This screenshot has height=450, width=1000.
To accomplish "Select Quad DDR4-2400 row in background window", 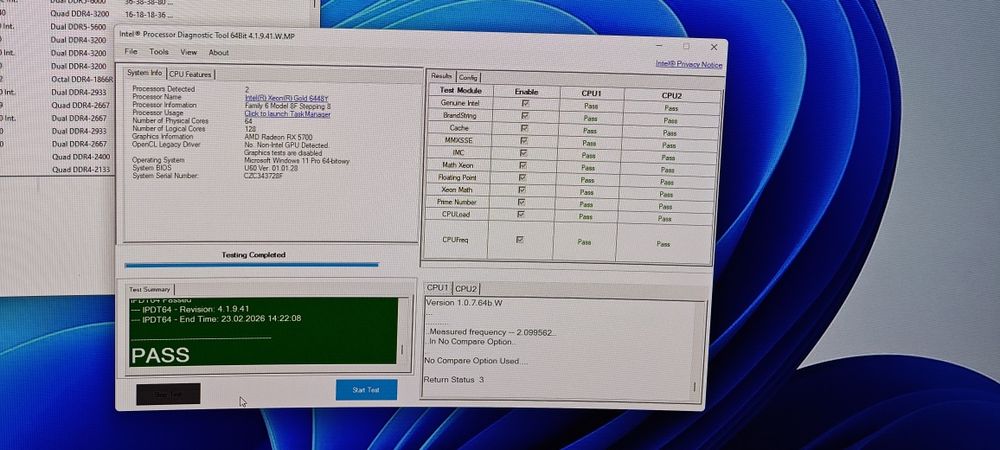I will pyautogui.click(x=80, y=157).
